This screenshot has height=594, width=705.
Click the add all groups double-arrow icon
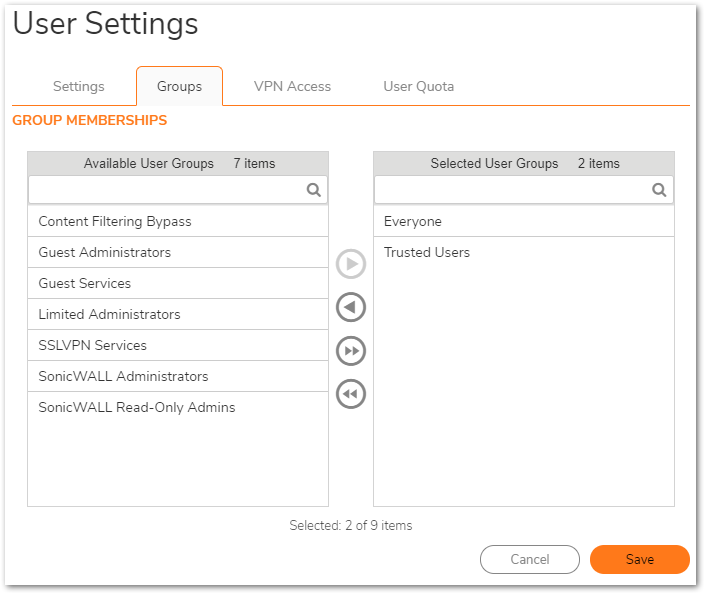tap(351, 351)
